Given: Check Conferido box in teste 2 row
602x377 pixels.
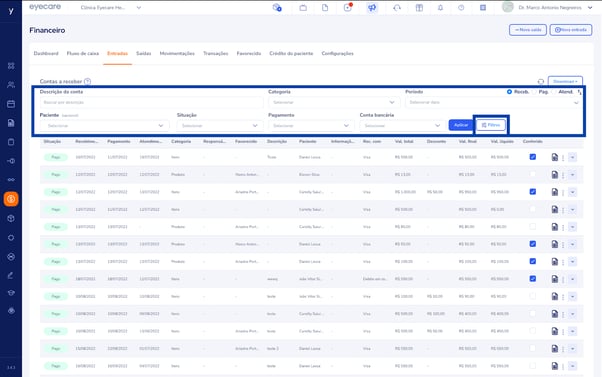Looking at the screenshot, I should pyautogui.click(x=533, y=348).
